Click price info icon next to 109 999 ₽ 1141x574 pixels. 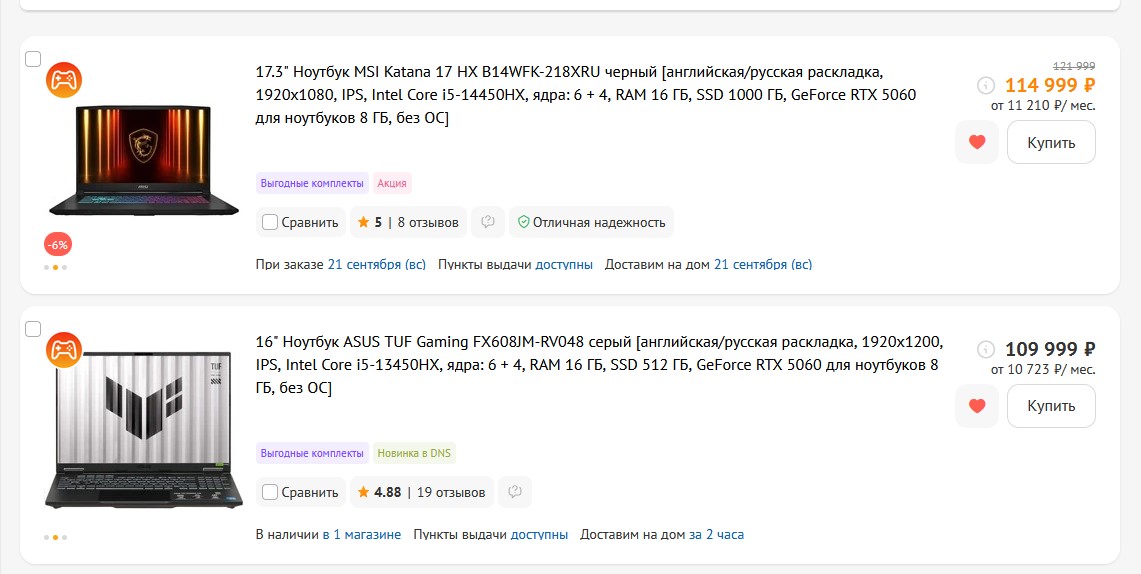pyautogui.click(x=986, y=349)
